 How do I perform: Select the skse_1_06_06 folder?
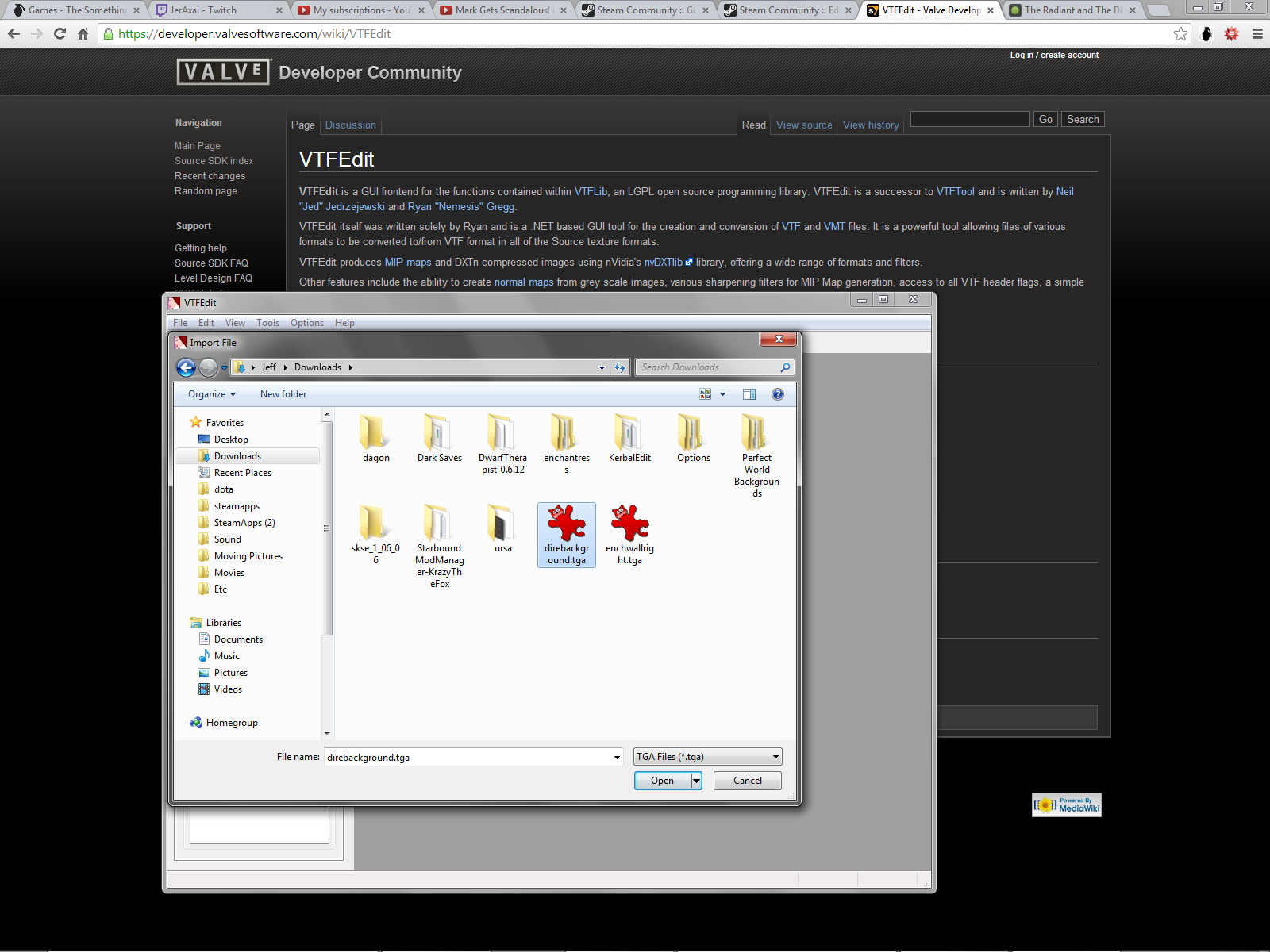[x=375, y=535]
